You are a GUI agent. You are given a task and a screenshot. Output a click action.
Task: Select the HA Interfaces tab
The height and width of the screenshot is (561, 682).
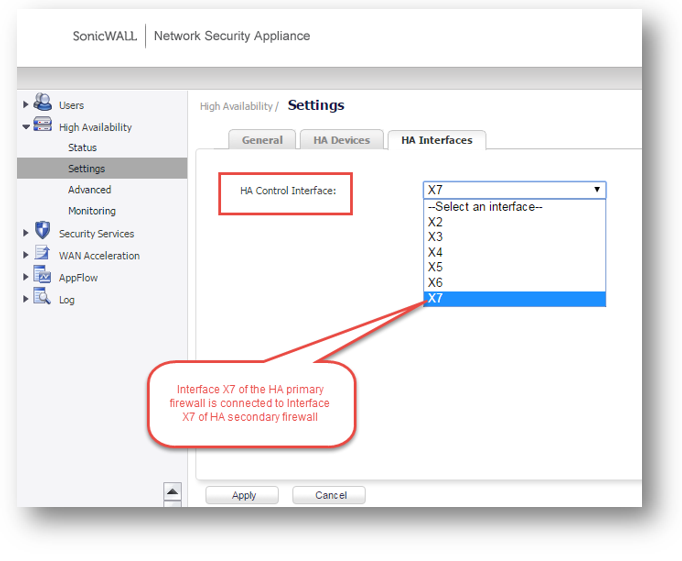[436, 140]
